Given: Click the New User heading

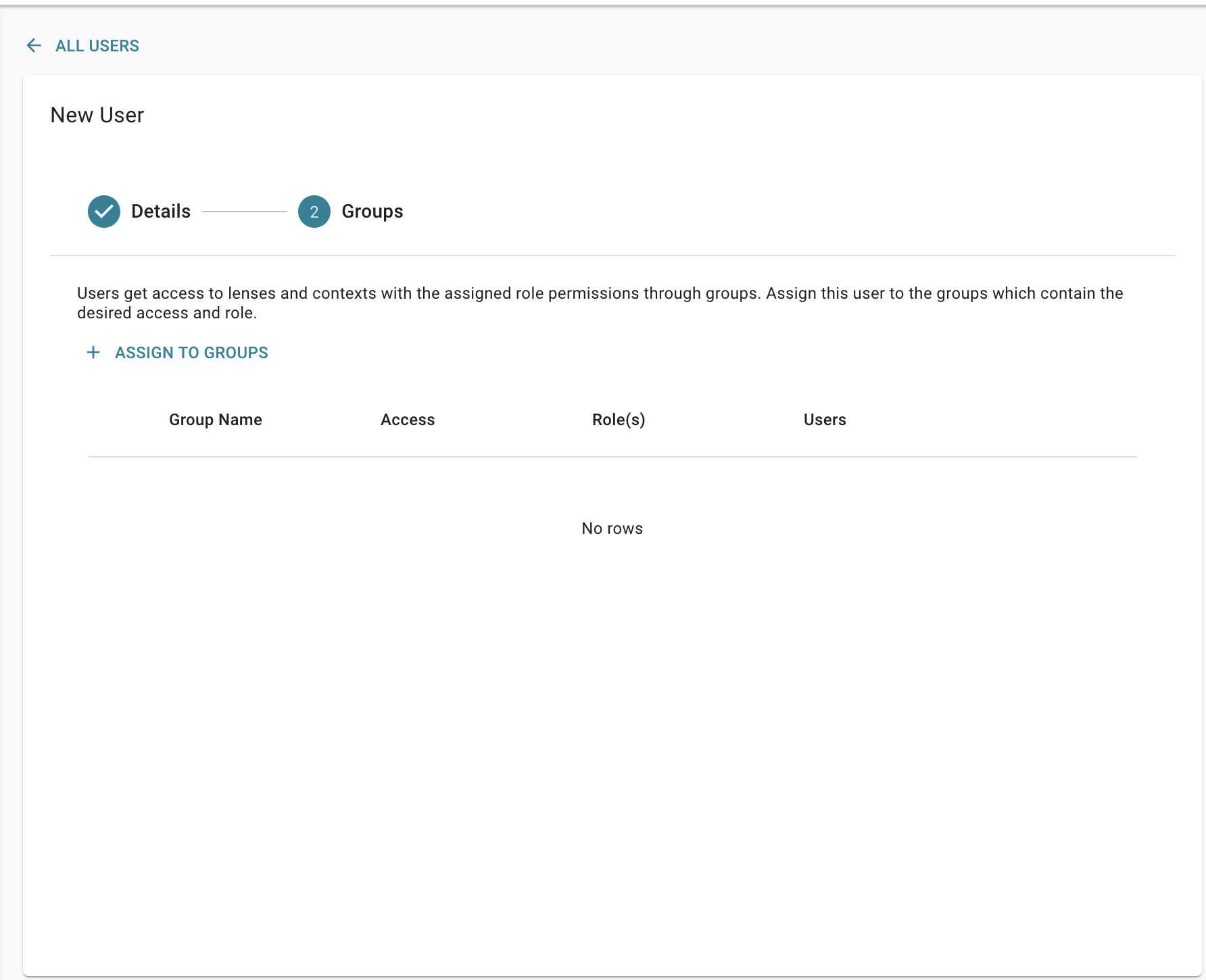Looking at the screenshot, I should [97, 115].
